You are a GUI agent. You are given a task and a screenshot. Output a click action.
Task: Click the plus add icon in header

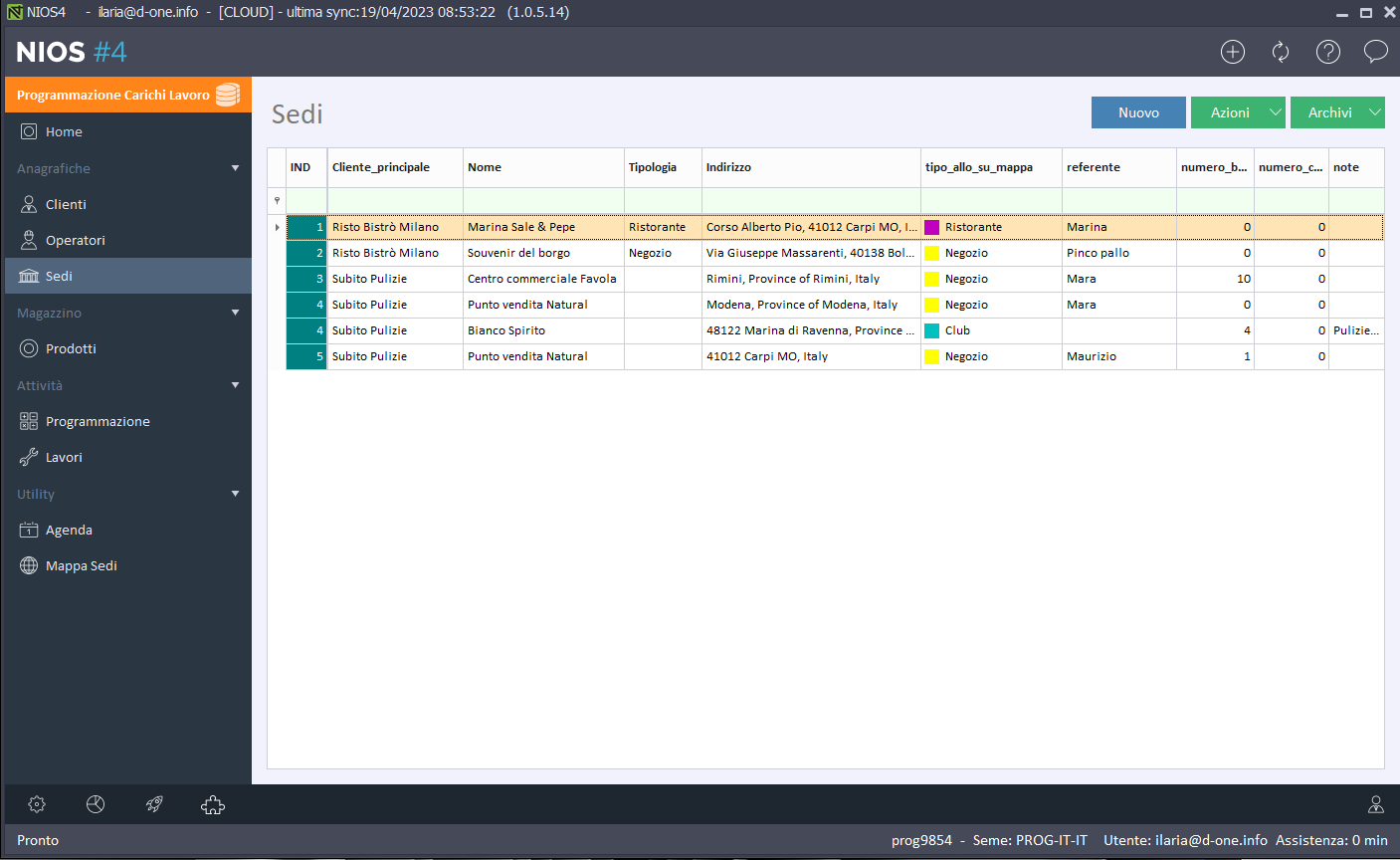1233,52
